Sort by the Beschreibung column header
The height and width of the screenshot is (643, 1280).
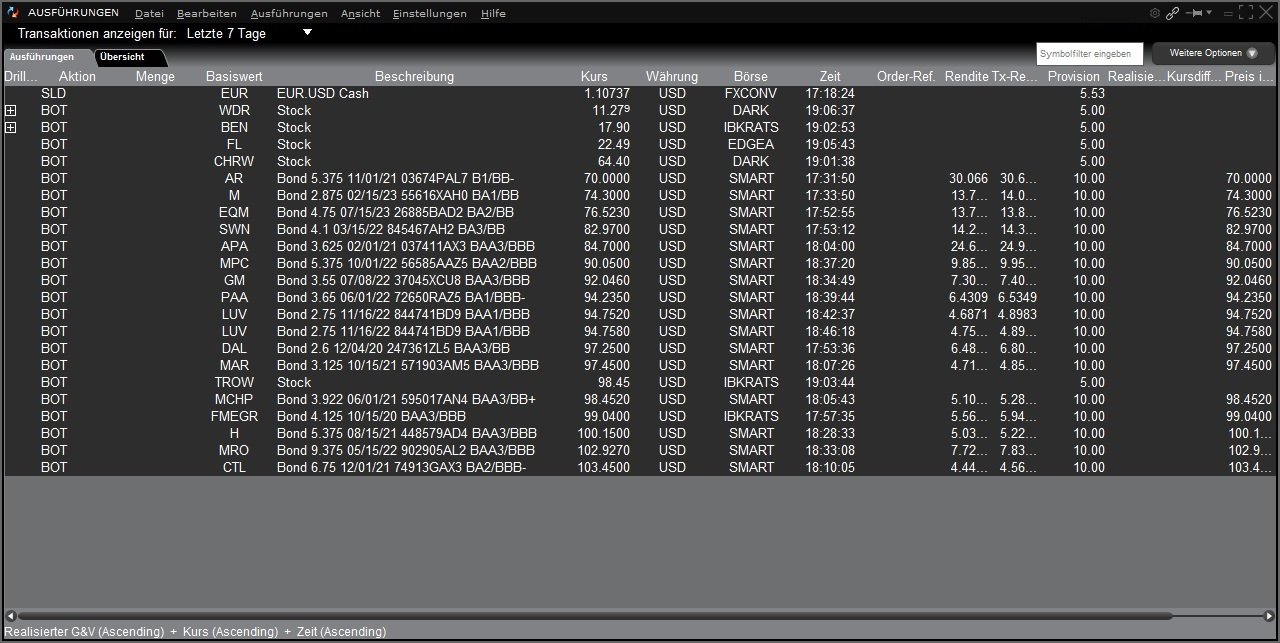(x=414, y=76)
